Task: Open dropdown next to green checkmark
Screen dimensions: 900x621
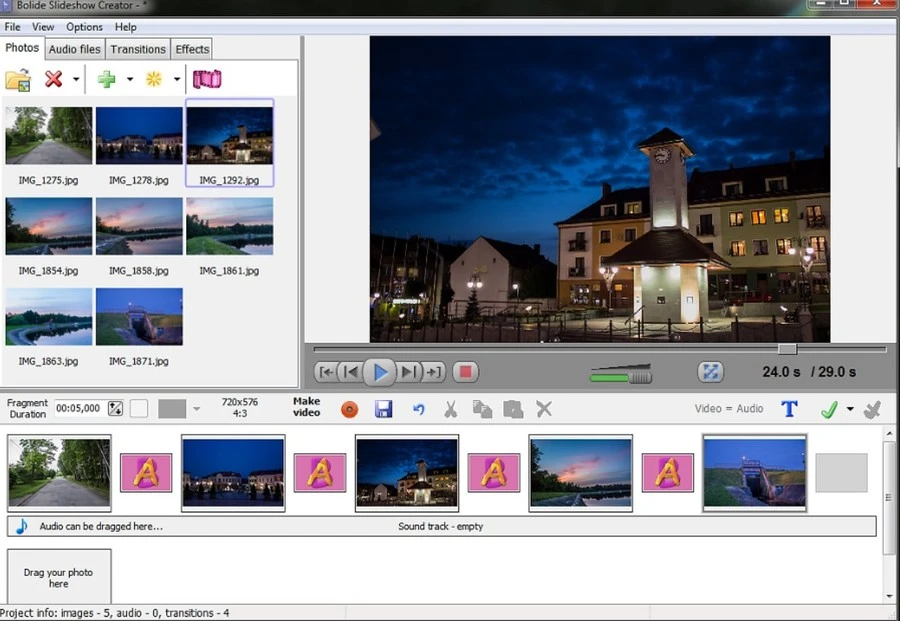Action: pyautogui.click(x=850, y=409)
